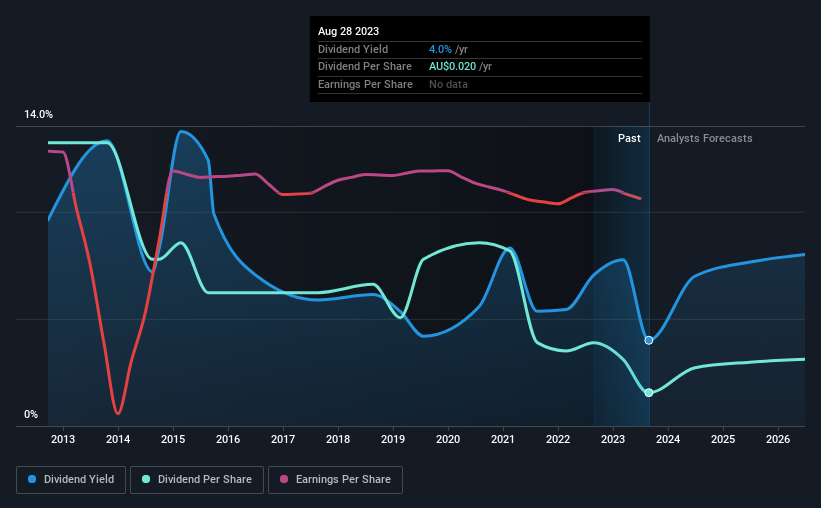
Task: Toggle the Dividend Per Share legend button
Action: pyautogui.click(x=197, y=480)
